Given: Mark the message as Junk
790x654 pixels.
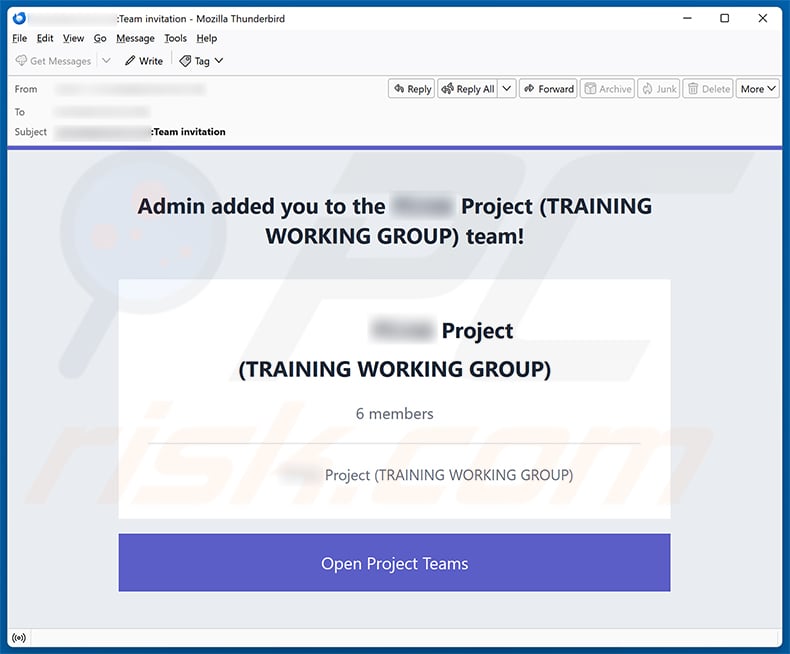Looking at the screenshot, I should (x=659, y=89).
